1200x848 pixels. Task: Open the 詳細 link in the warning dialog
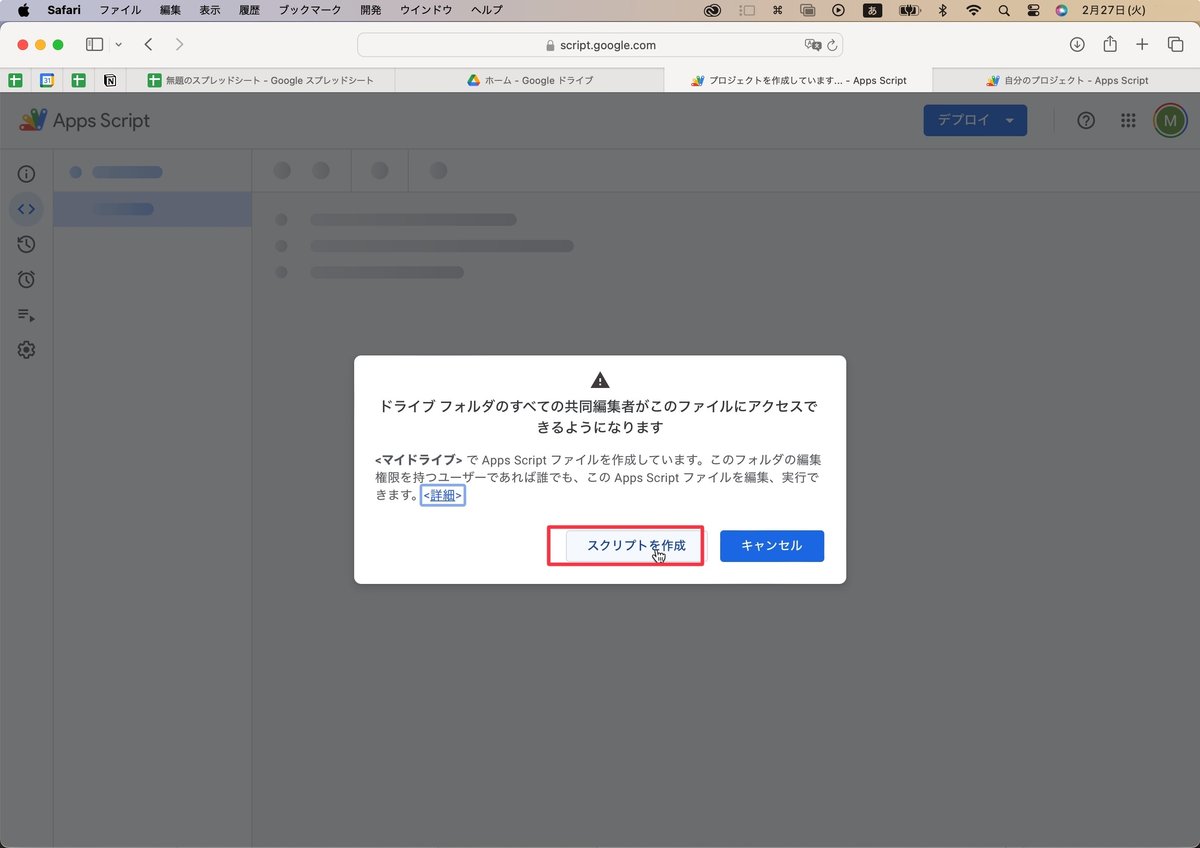click(442, 495)
